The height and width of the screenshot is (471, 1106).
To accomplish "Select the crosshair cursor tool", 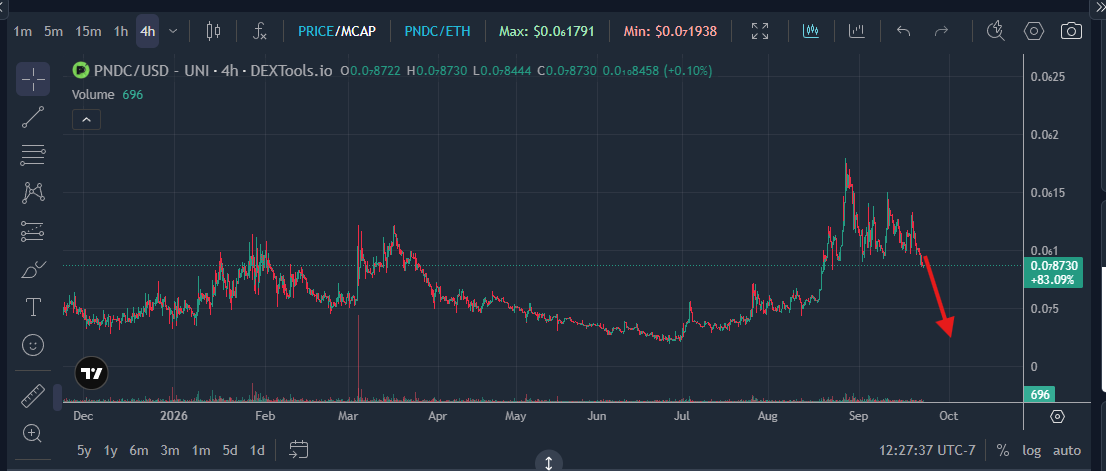I will (33, 79).
